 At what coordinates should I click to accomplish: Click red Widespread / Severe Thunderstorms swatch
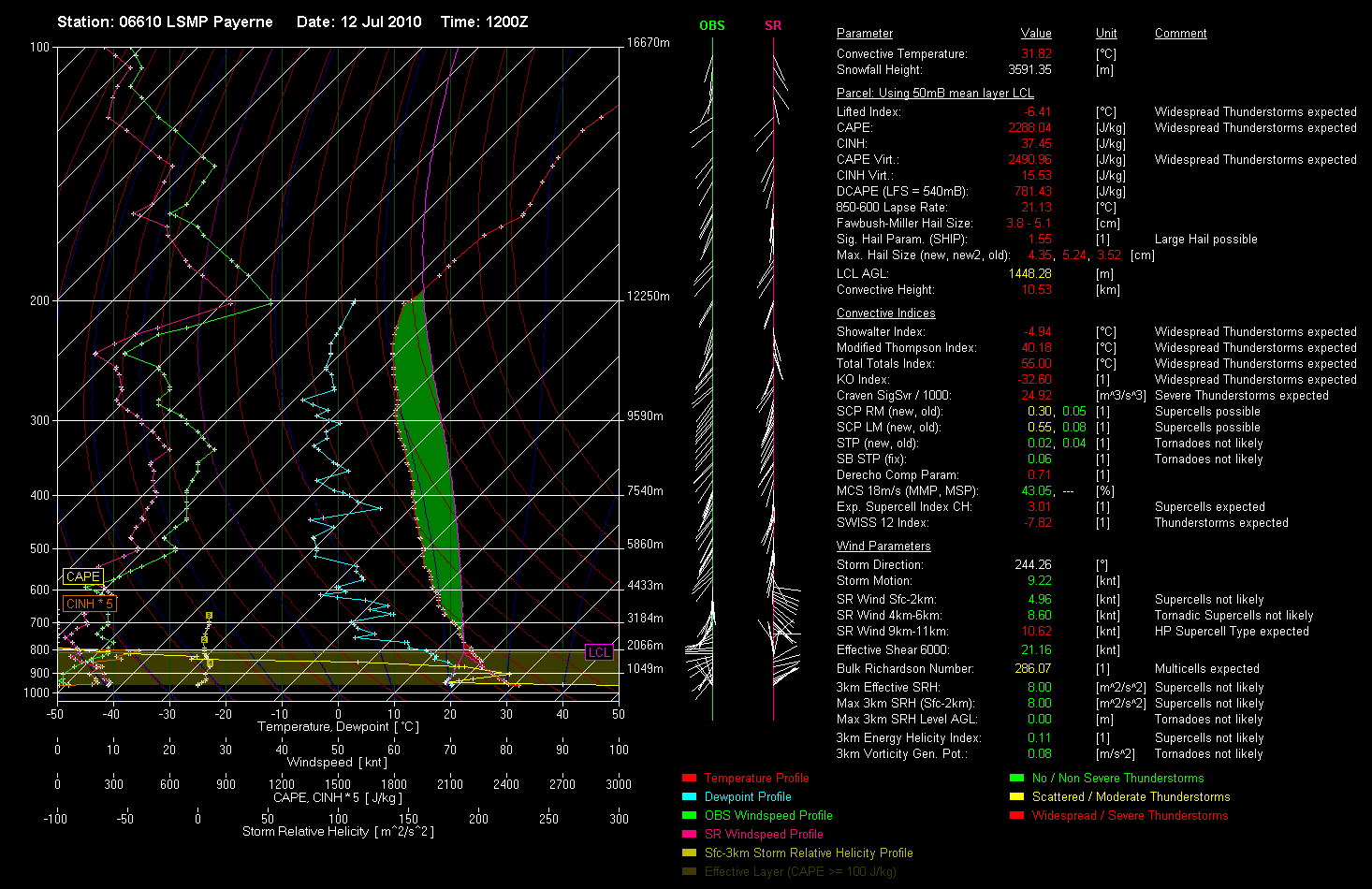click(1016, 816)
